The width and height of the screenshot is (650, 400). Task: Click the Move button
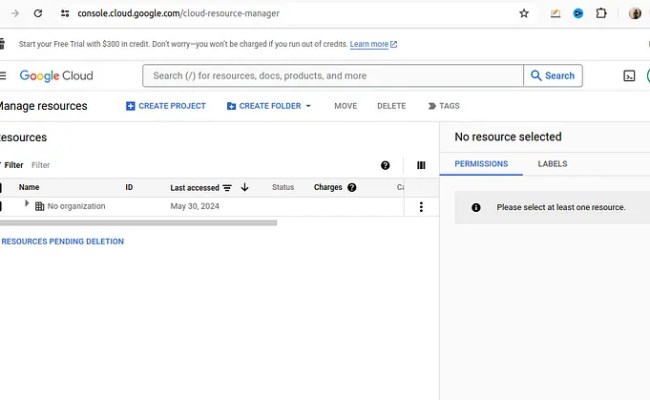click(x=345, y=106)
